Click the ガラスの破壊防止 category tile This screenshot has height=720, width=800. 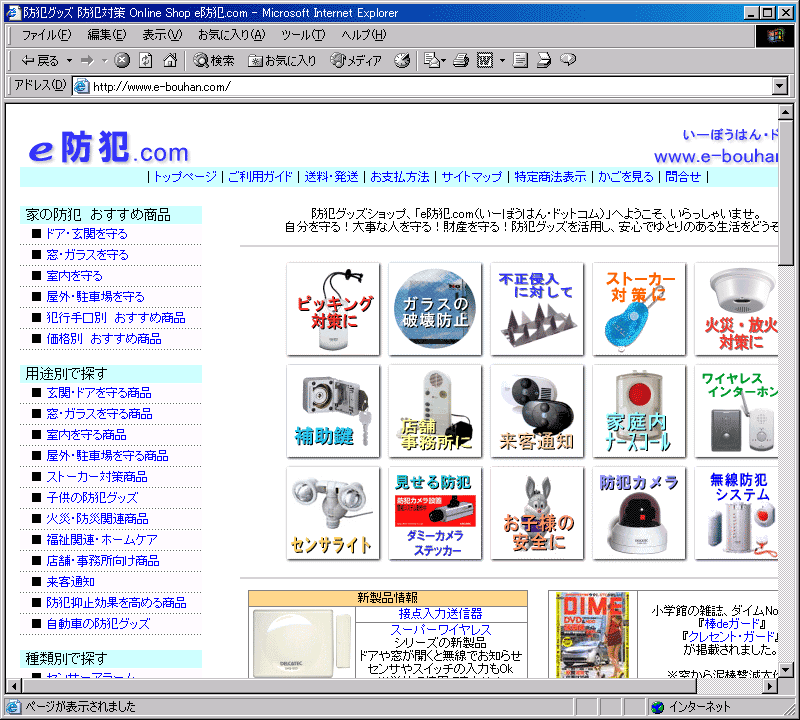[x=435, y=309]
